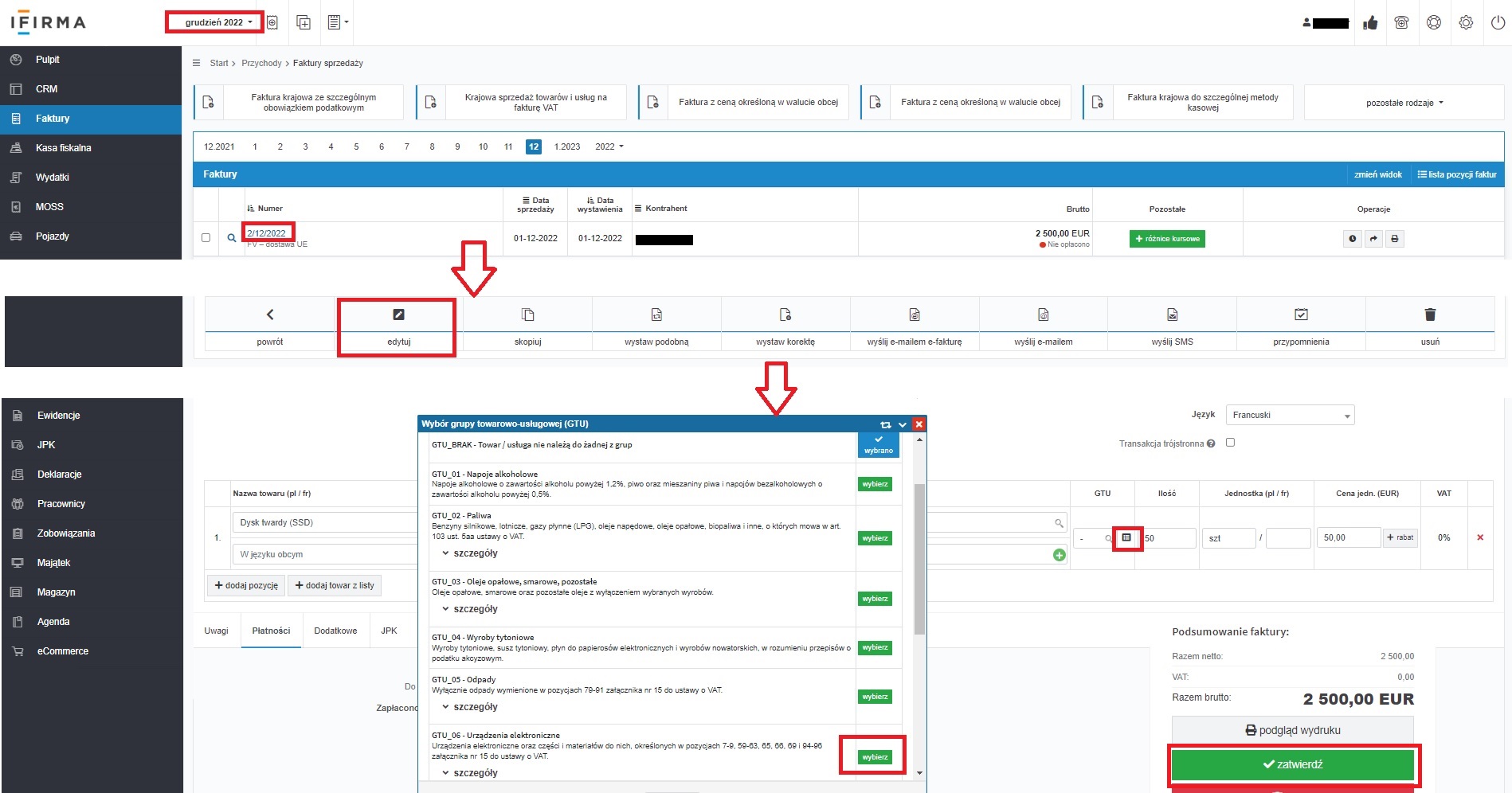Click the magnifier icon beside invoice 2/12/2022
1512x793 pixels.
click(x=232, y=238)
